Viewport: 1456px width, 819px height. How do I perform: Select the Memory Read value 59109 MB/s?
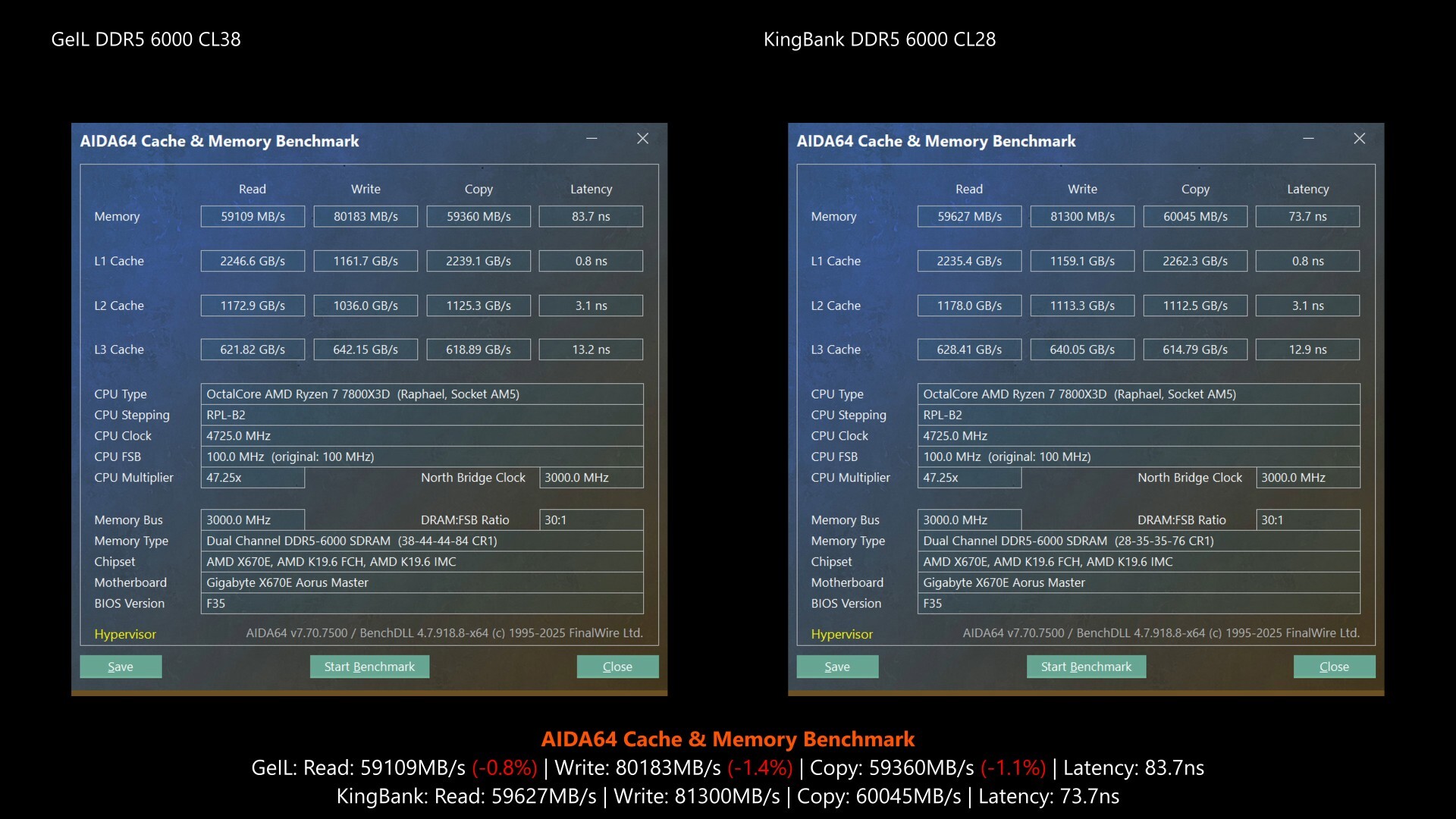pos(253,216)
